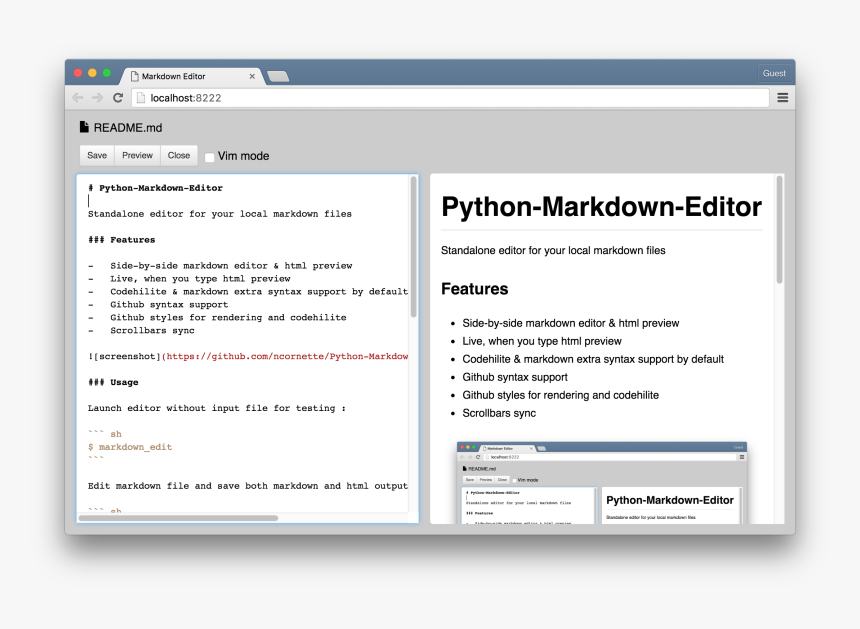Viewport: 860px width, 629px height.
Task: Click the editor's horizontal scrollbar
Action: pyautogui.click(x=178, y=518)
